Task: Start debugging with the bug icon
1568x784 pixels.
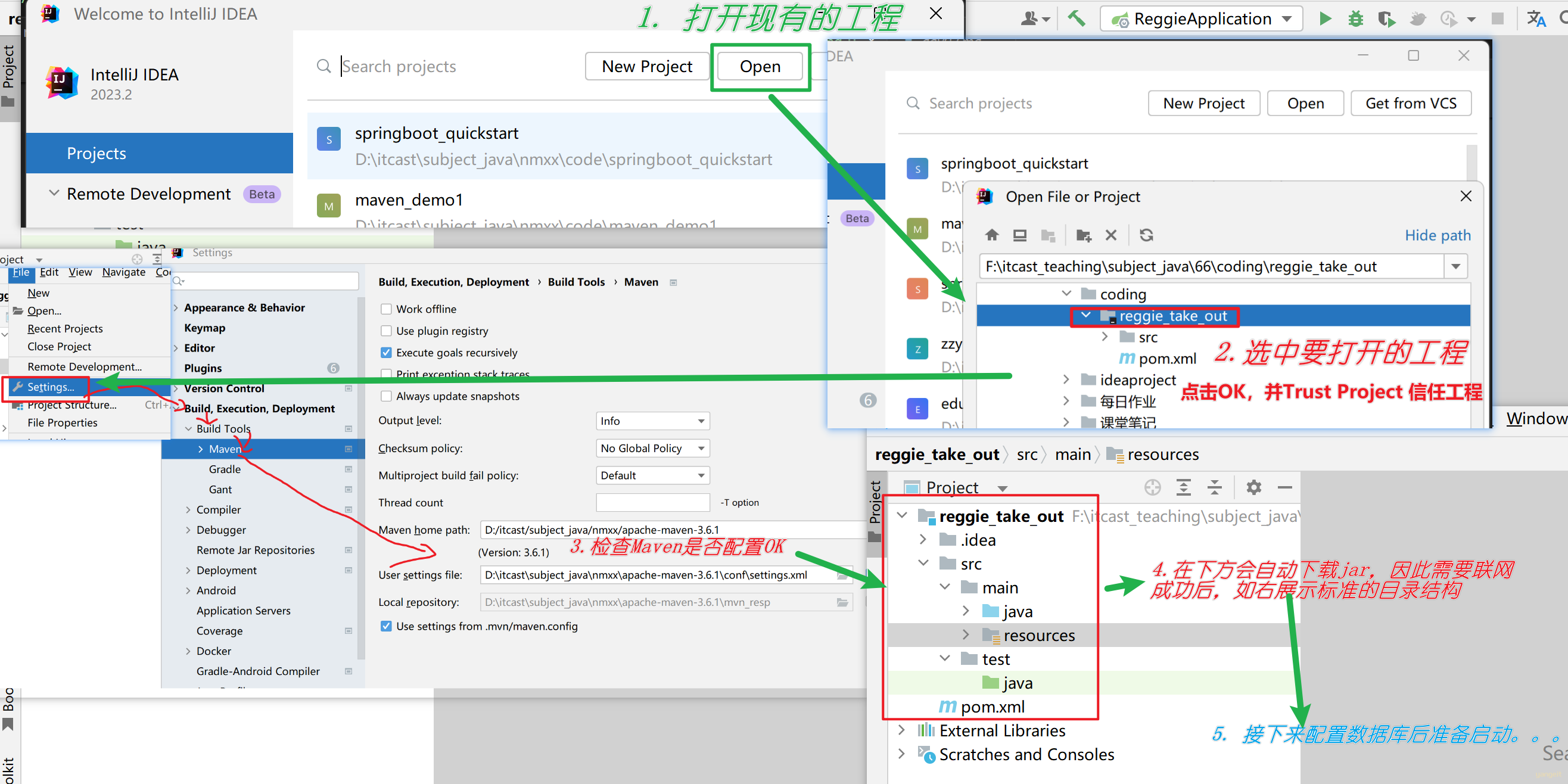Action: [x=1355, y=19]
